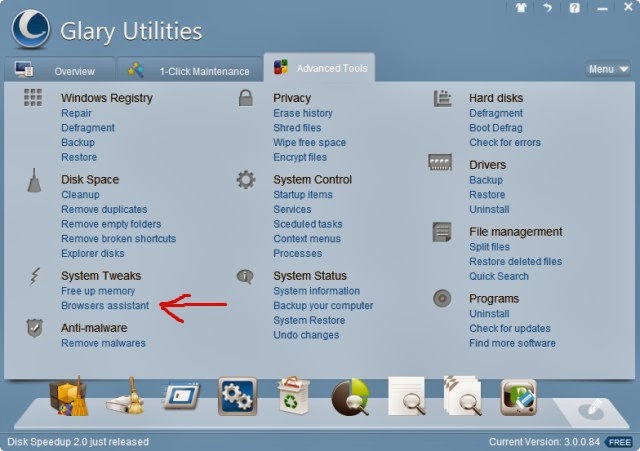This screenshot has width=640, height=451.
Task: Click the Programs disc icon
Action: pyautogui.click(x=442, y=298)
